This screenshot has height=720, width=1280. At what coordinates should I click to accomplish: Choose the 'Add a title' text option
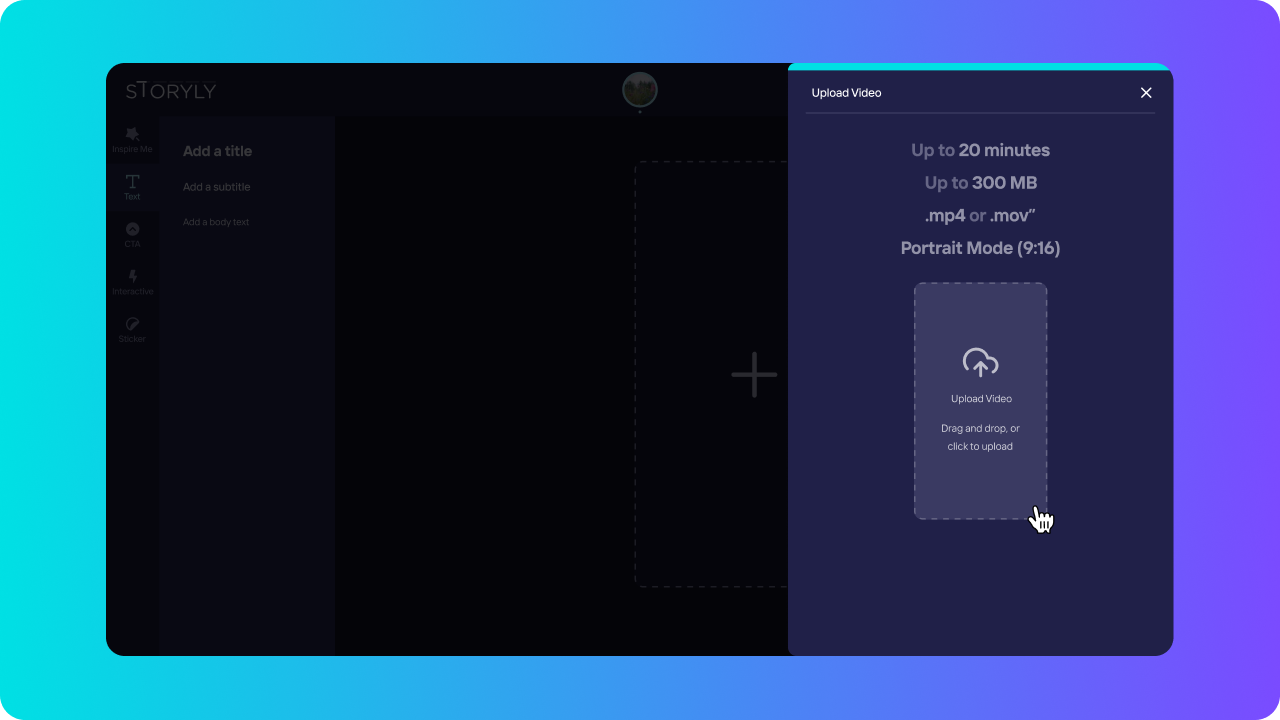pos(217,151)
